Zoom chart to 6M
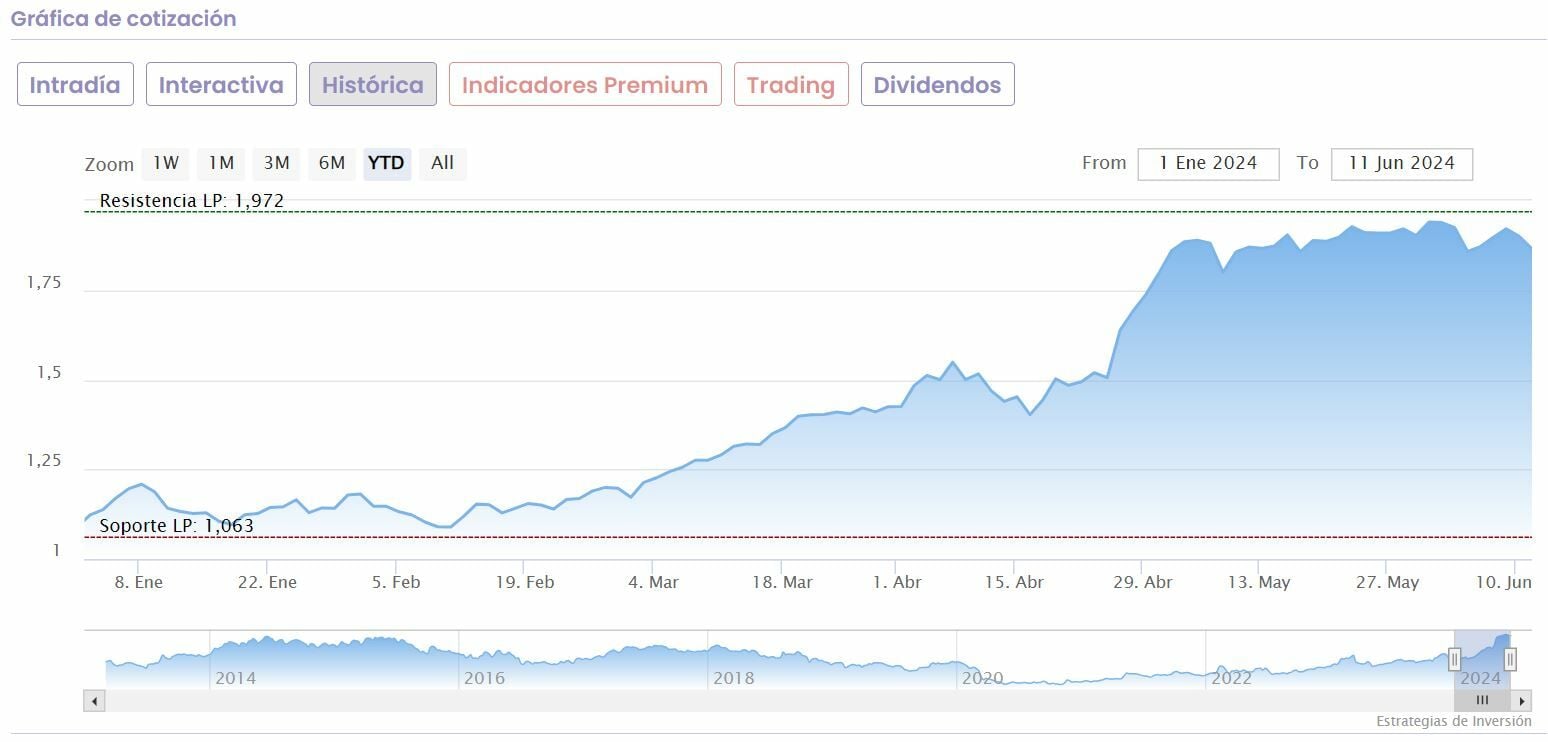This screenshot has width=1548, height=742. [332, 163]
